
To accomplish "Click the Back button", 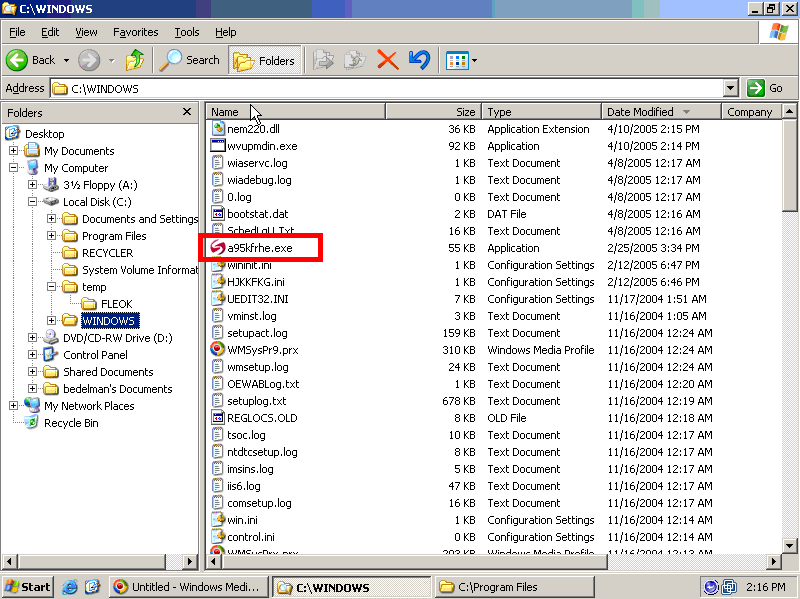I will (x=31, y=60).
